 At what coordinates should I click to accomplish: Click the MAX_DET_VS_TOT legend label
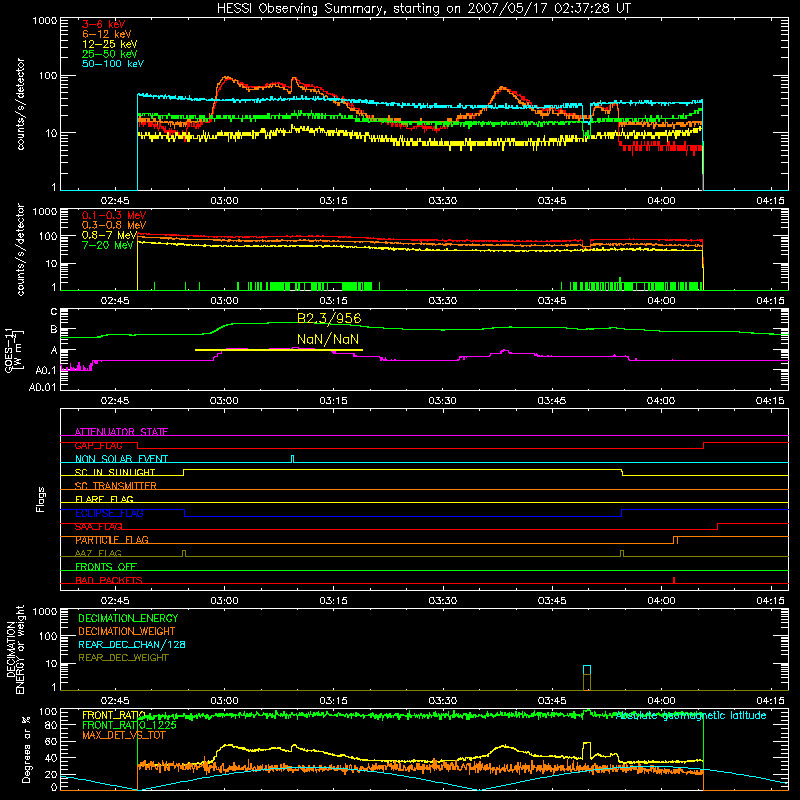coord(123,735)
